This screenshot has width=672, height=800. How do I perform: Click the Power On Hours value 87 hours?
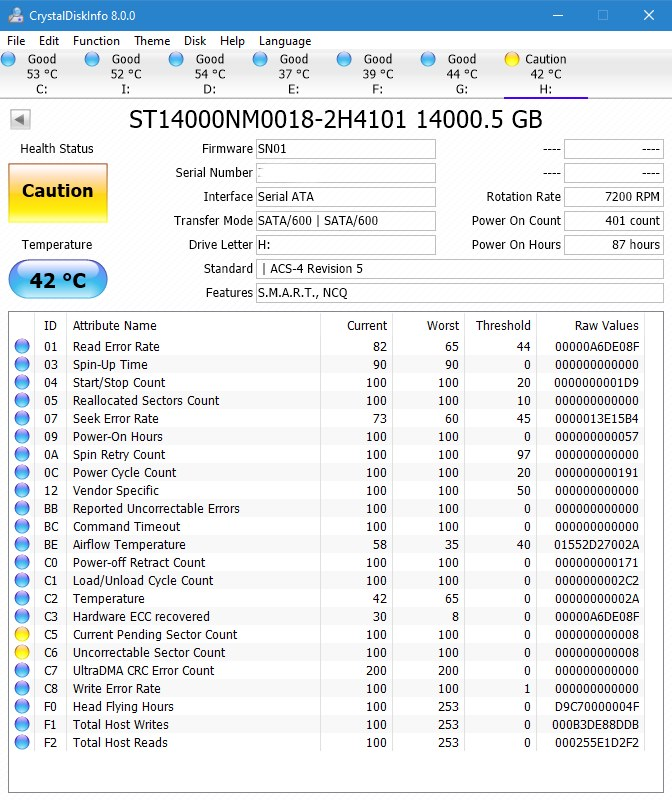pos(614,245)
